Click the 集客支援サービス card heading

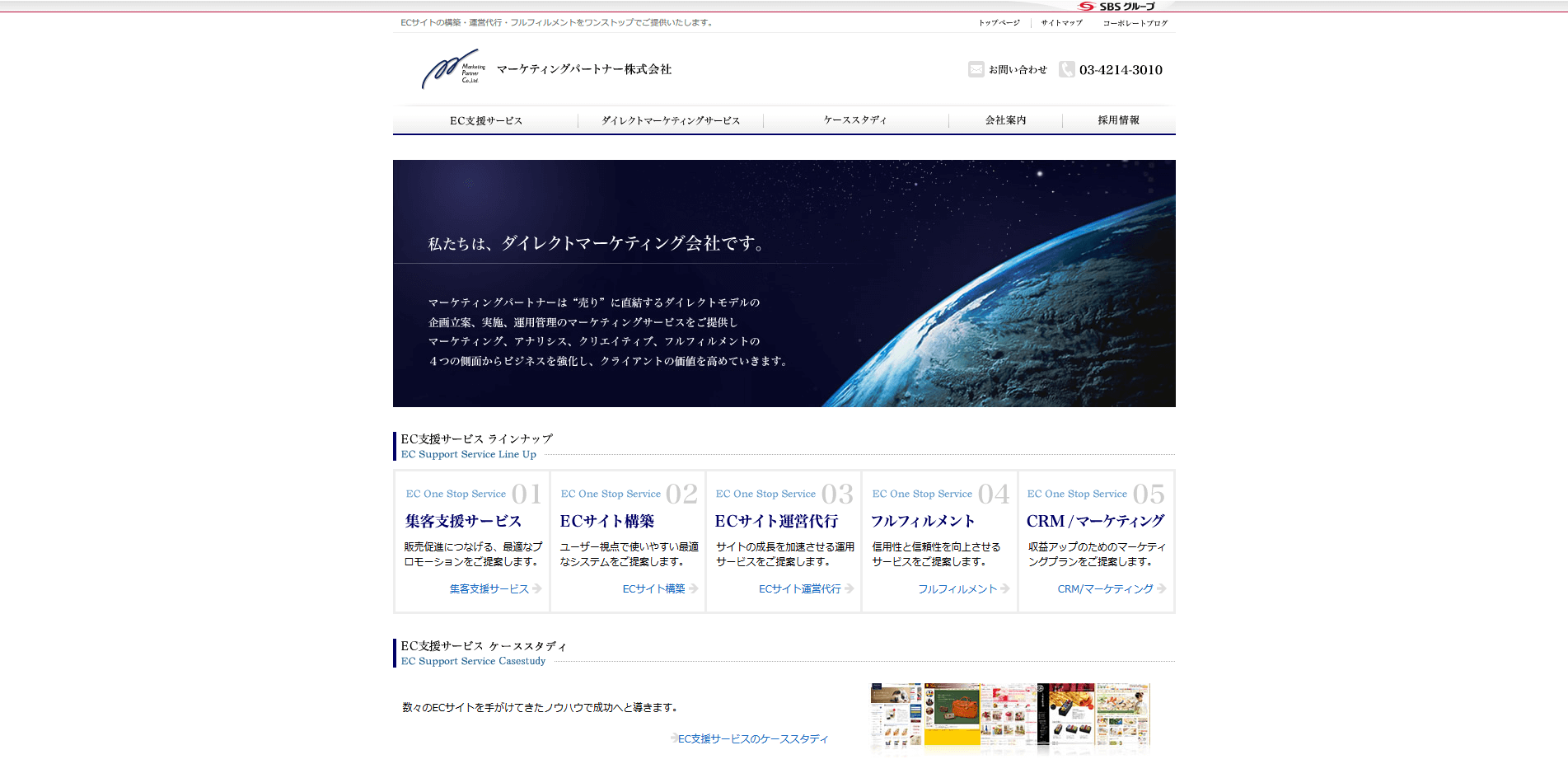(x=463, y=521)
